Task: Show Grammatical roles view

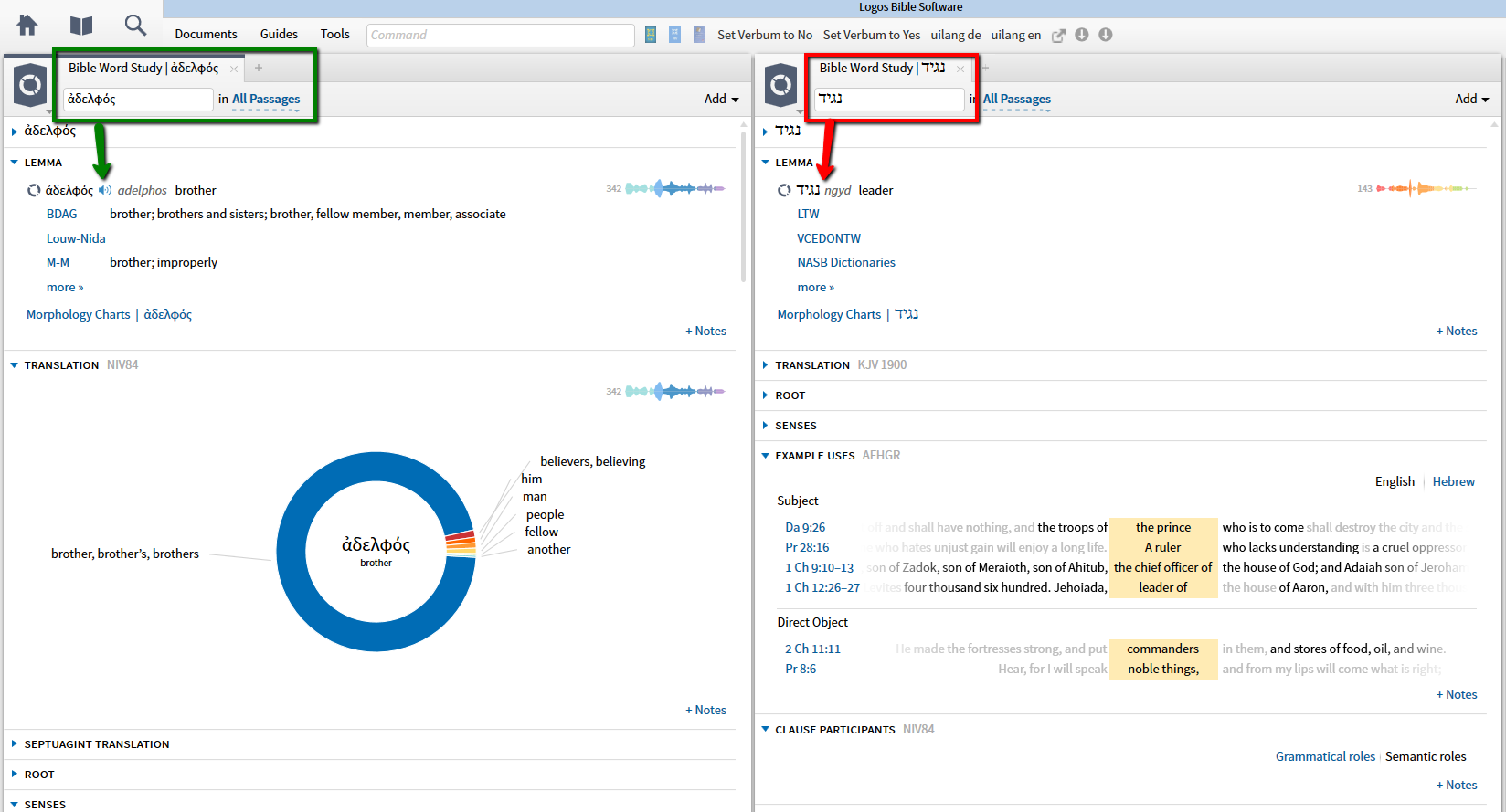Action: [x=1325, y=756]
